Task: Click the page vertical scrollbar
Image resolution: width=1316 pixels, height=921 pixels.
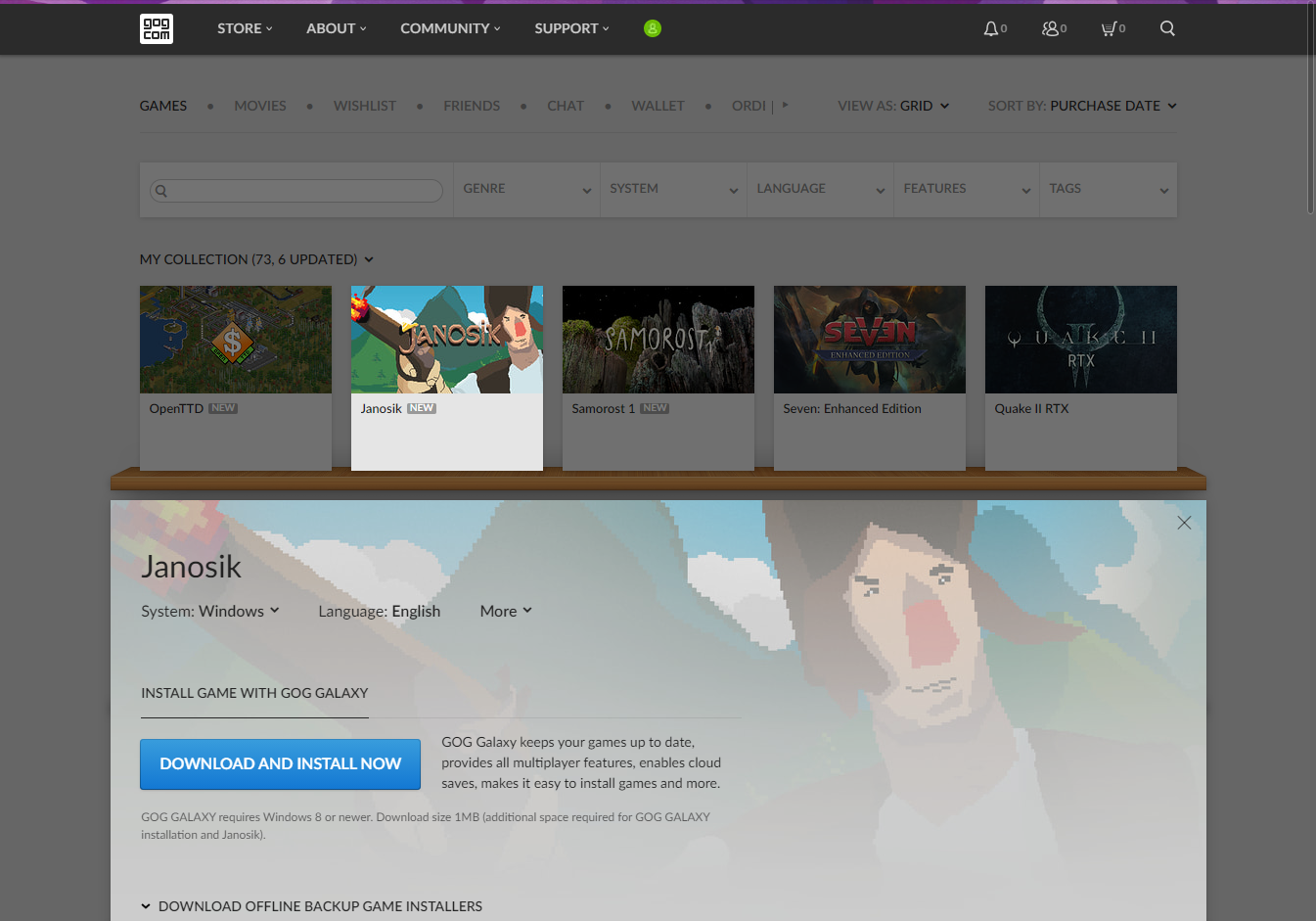Action: point(1310,108)
